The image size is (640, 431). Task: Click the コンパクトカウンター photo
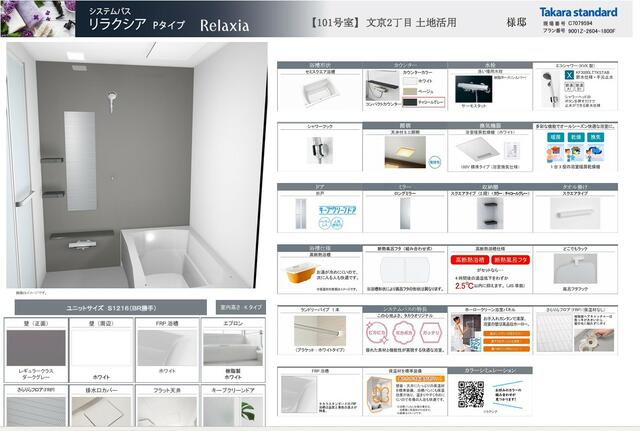point(382,85)
